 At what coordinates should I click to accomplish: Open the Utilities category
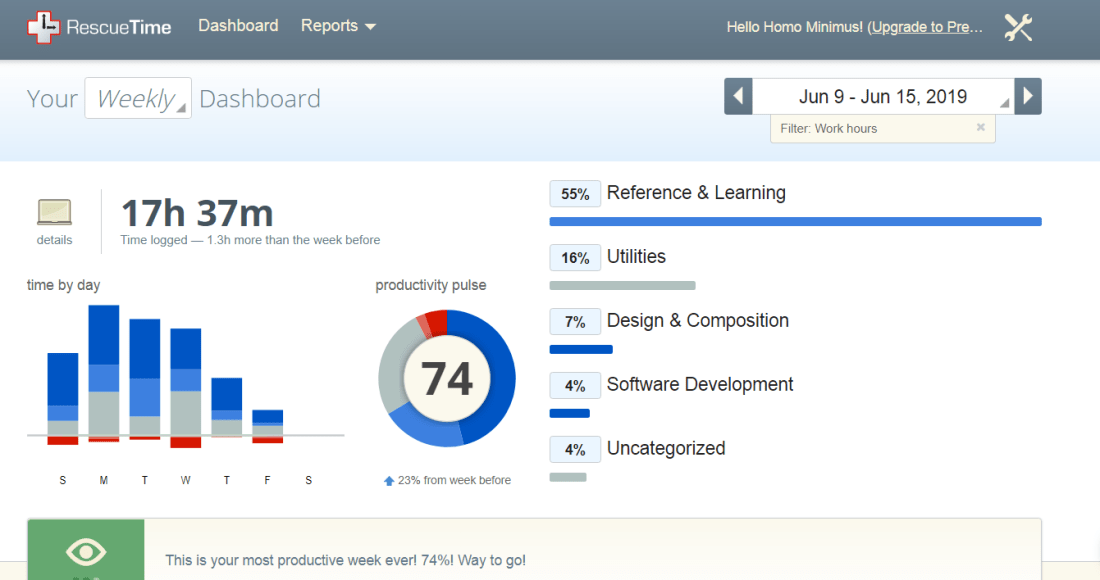[x=636, y=257]
